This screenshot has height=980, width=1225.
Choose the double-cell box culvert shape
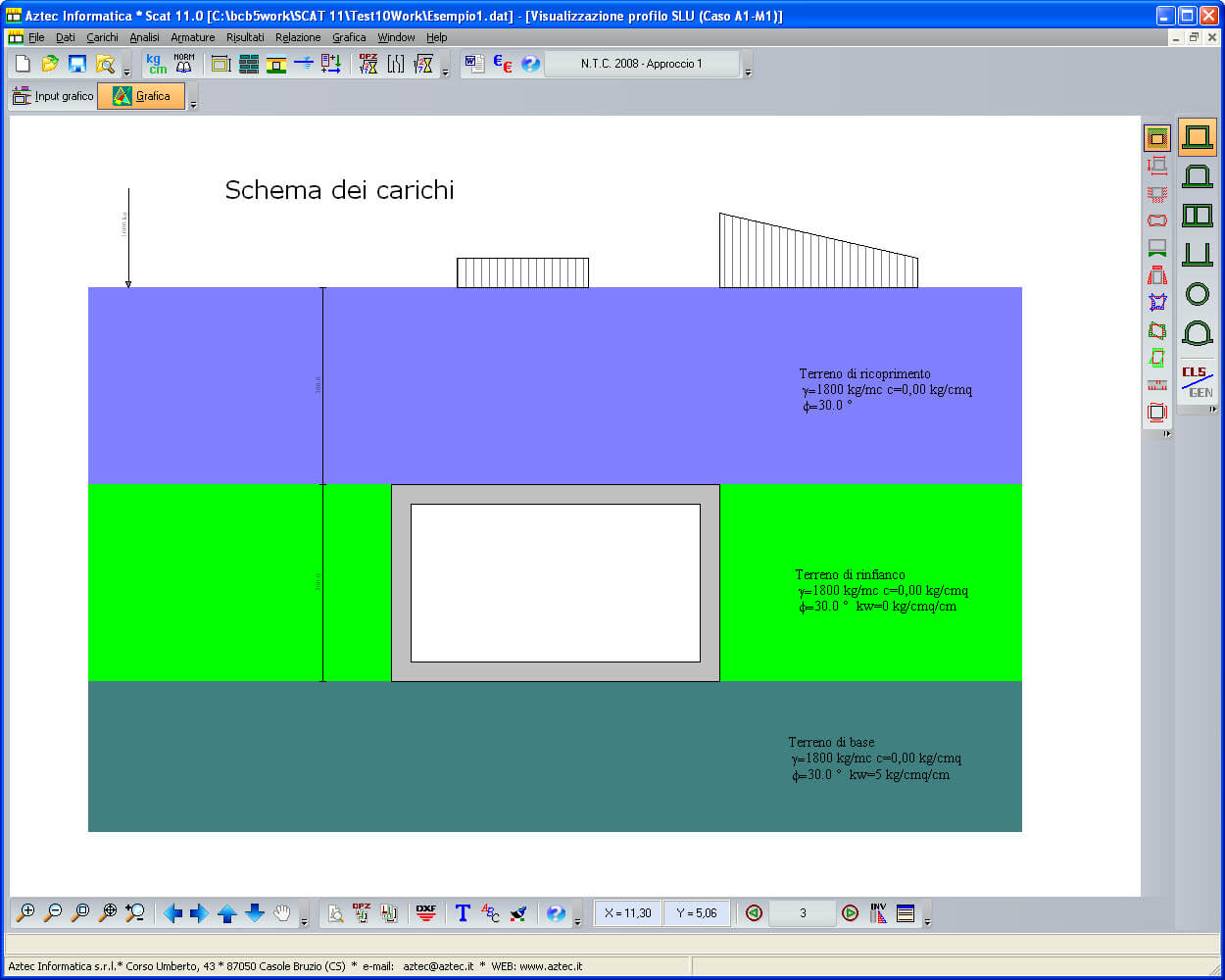coord(1197,215)
